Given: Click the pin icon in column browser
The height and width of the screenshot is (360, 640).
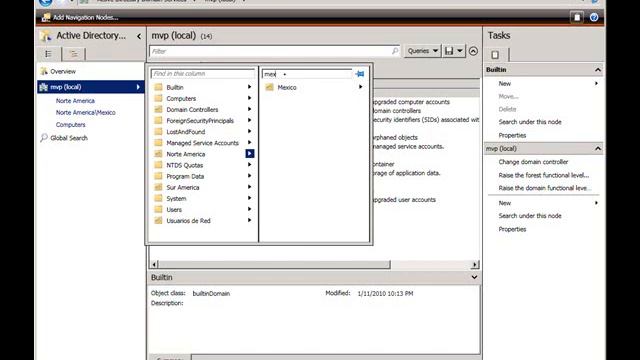Looking at the screenshot, I should point(360,74).
